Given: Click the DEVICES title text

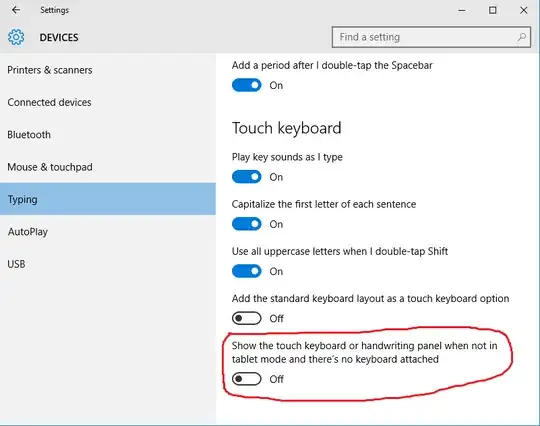Looking at the screenshot, I should pos(59,38).
